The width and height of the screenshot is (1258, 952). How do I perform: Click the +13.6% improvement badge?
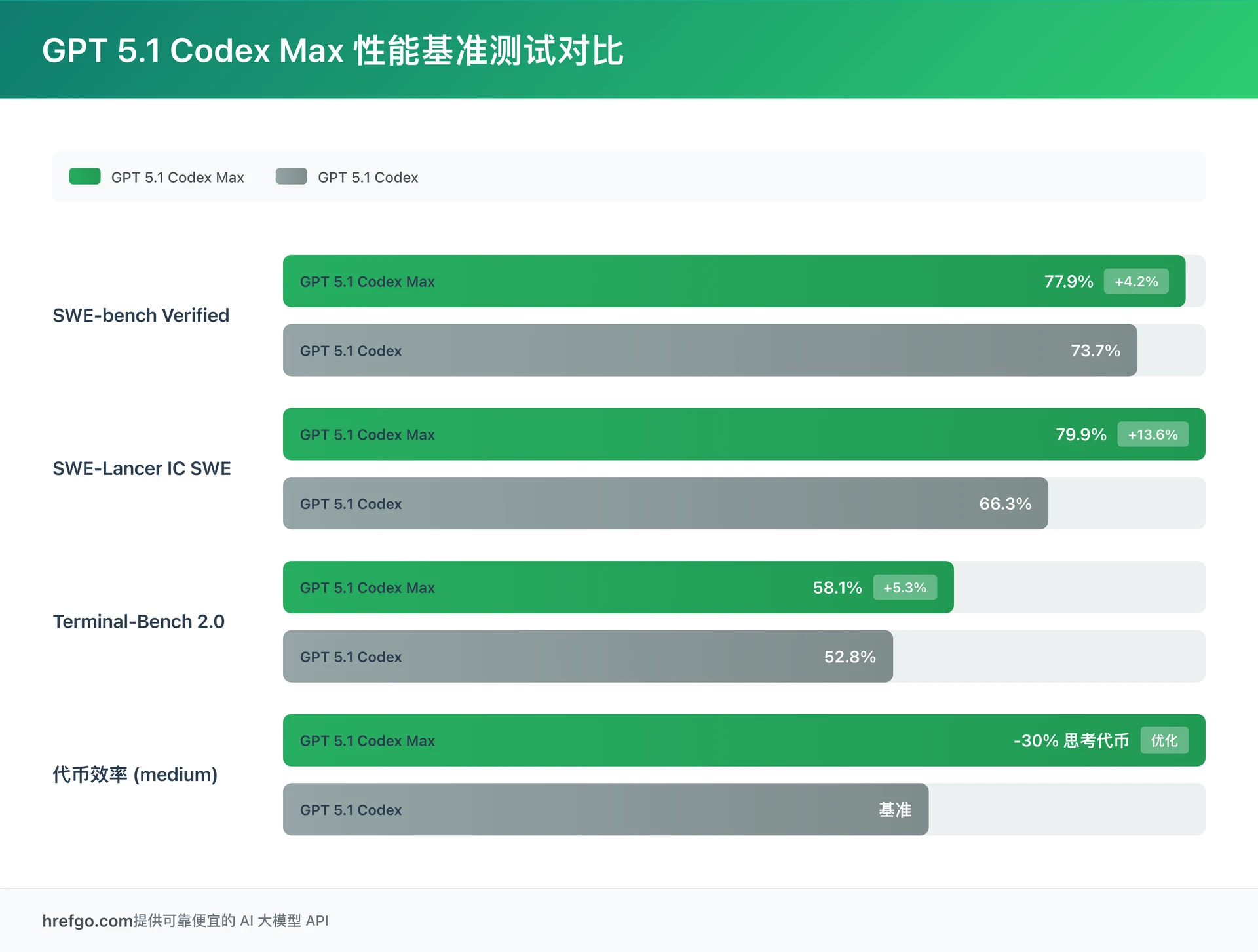(x=1153, y=434)
